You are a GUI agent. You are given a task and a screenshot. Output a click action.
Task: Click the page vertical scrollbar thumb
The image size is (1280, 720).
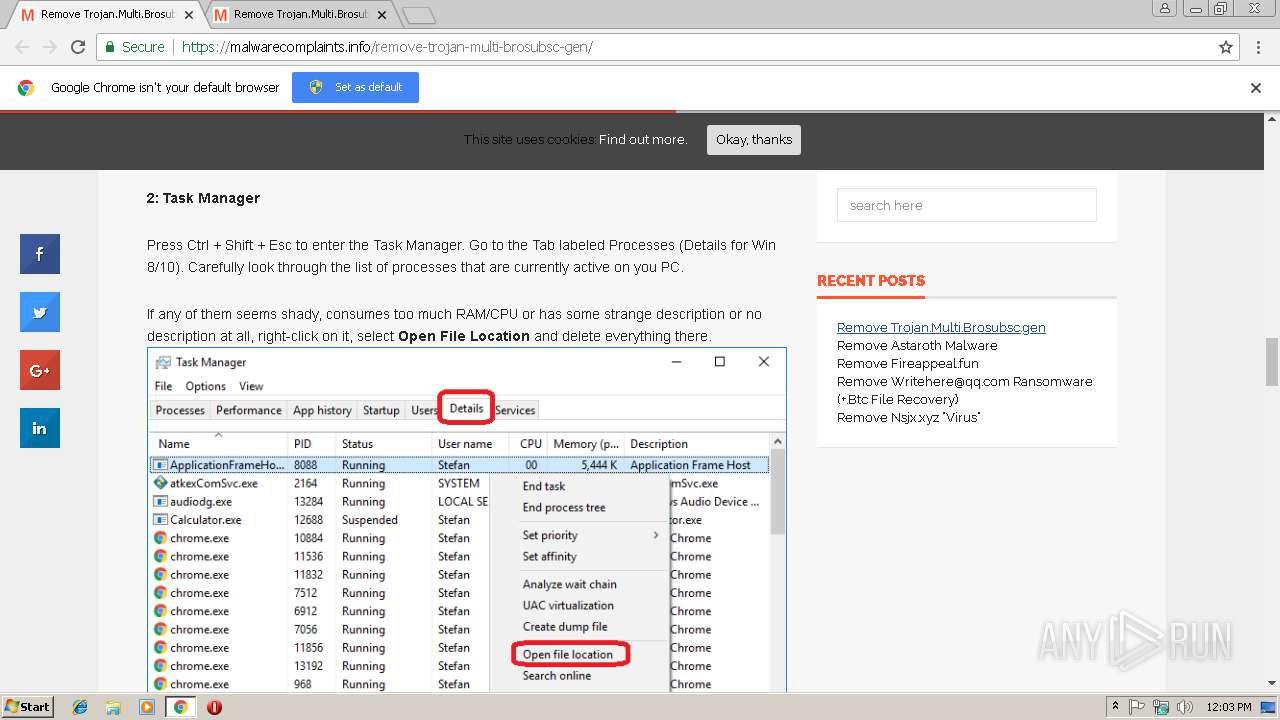click(x=1272, y=362)
